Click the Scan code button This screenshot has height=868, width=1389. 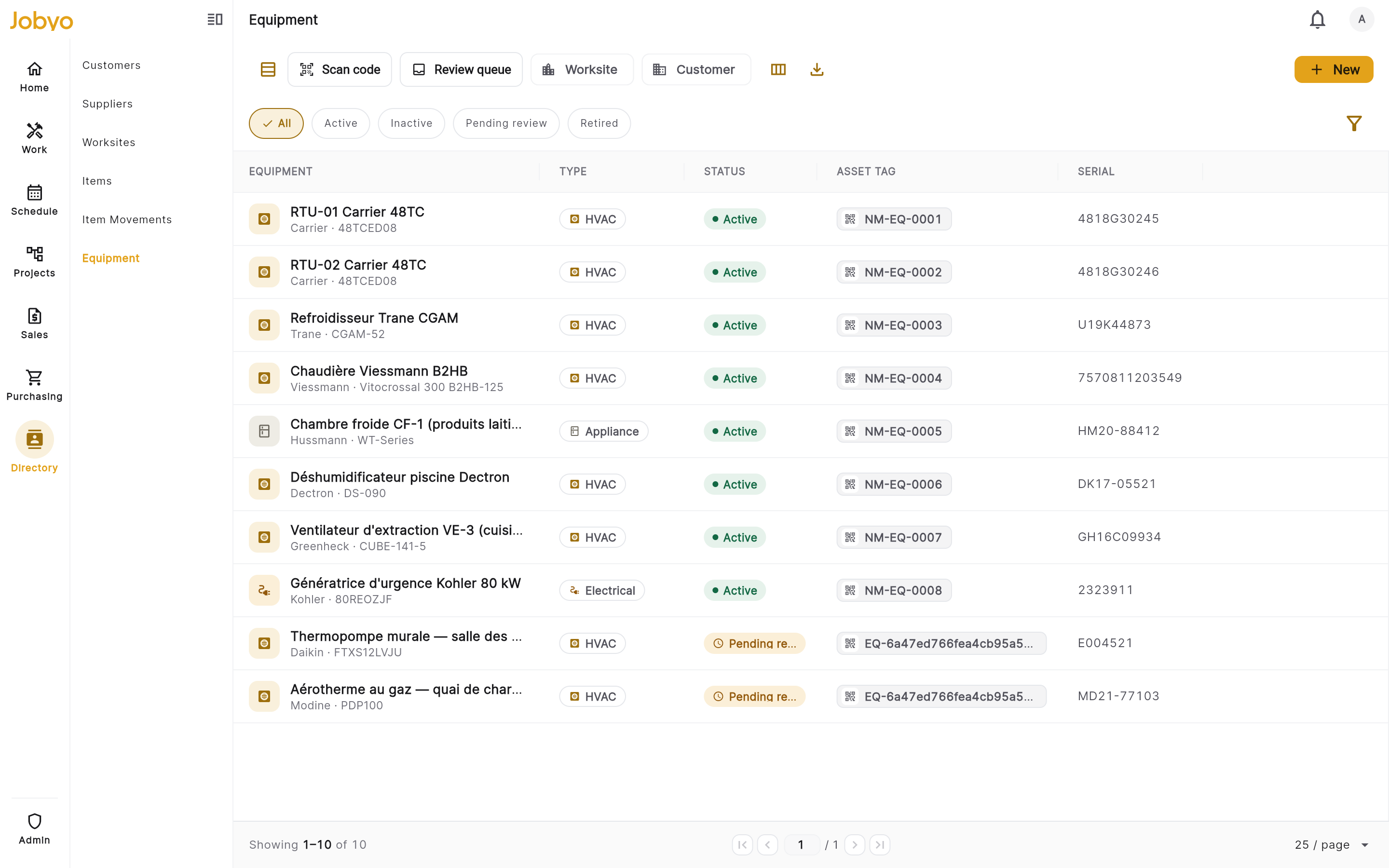340,69
